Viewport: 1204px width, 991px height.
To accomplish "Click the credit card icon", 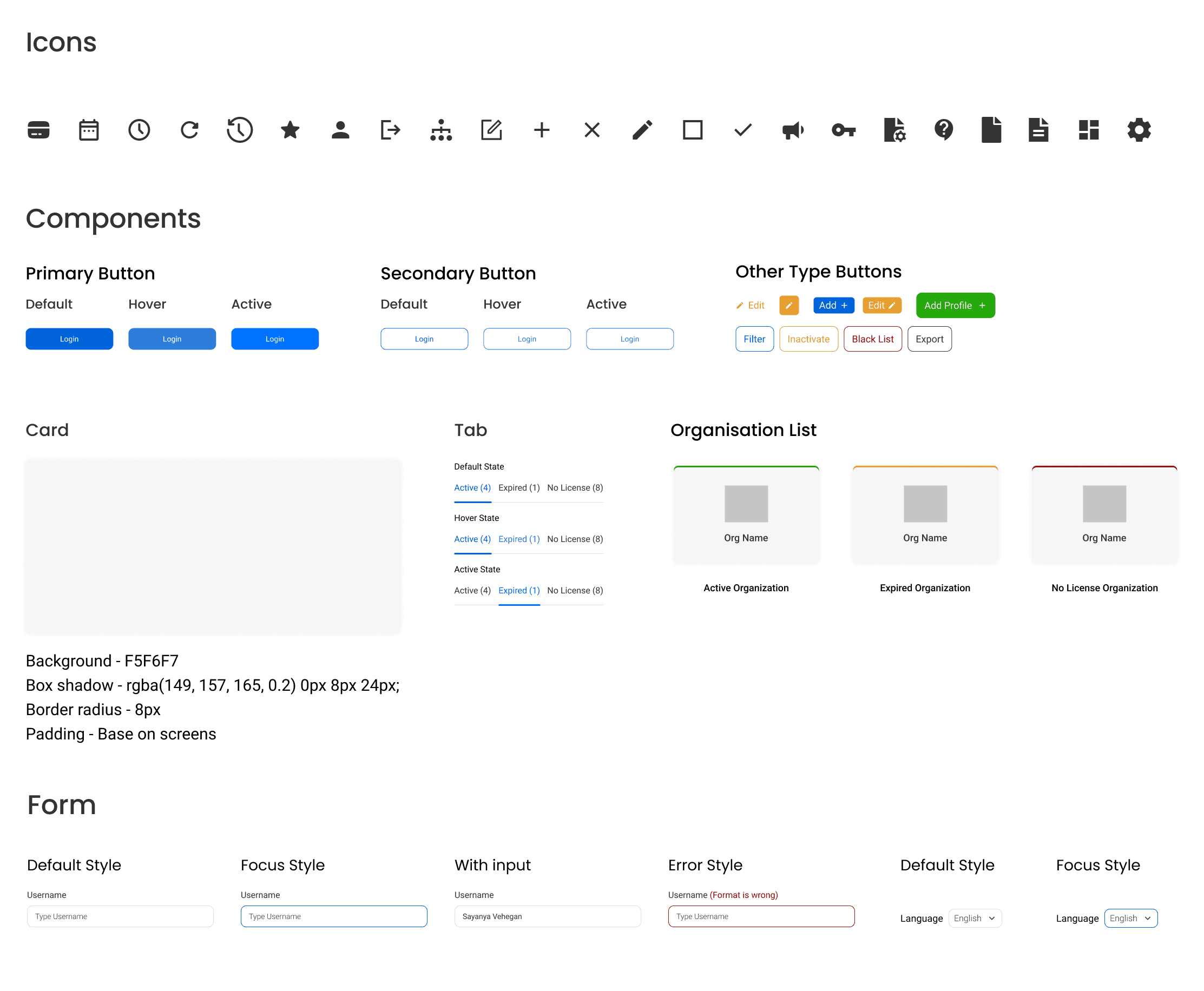I will pyautogui.click(x=38, y=130).
